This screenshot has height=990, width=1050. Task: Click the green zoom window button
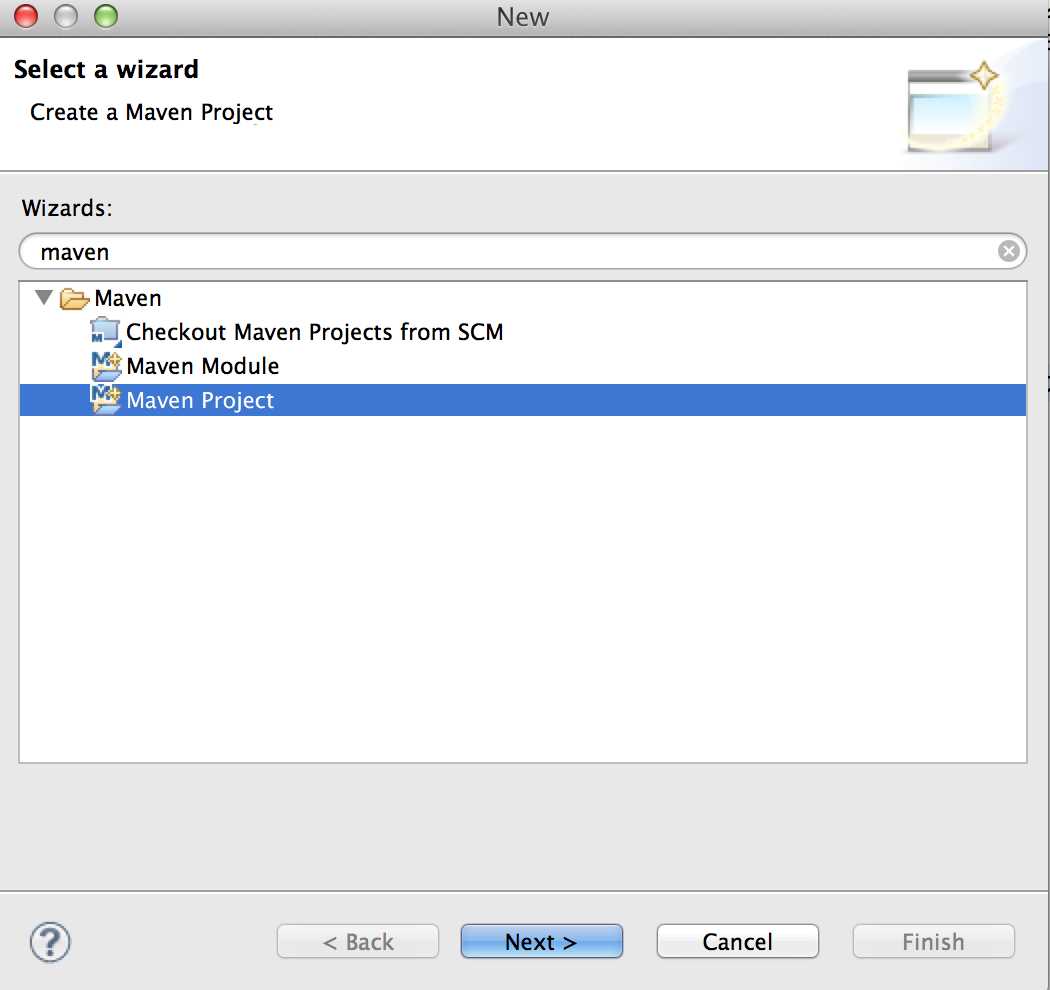[x=106, y=16]
